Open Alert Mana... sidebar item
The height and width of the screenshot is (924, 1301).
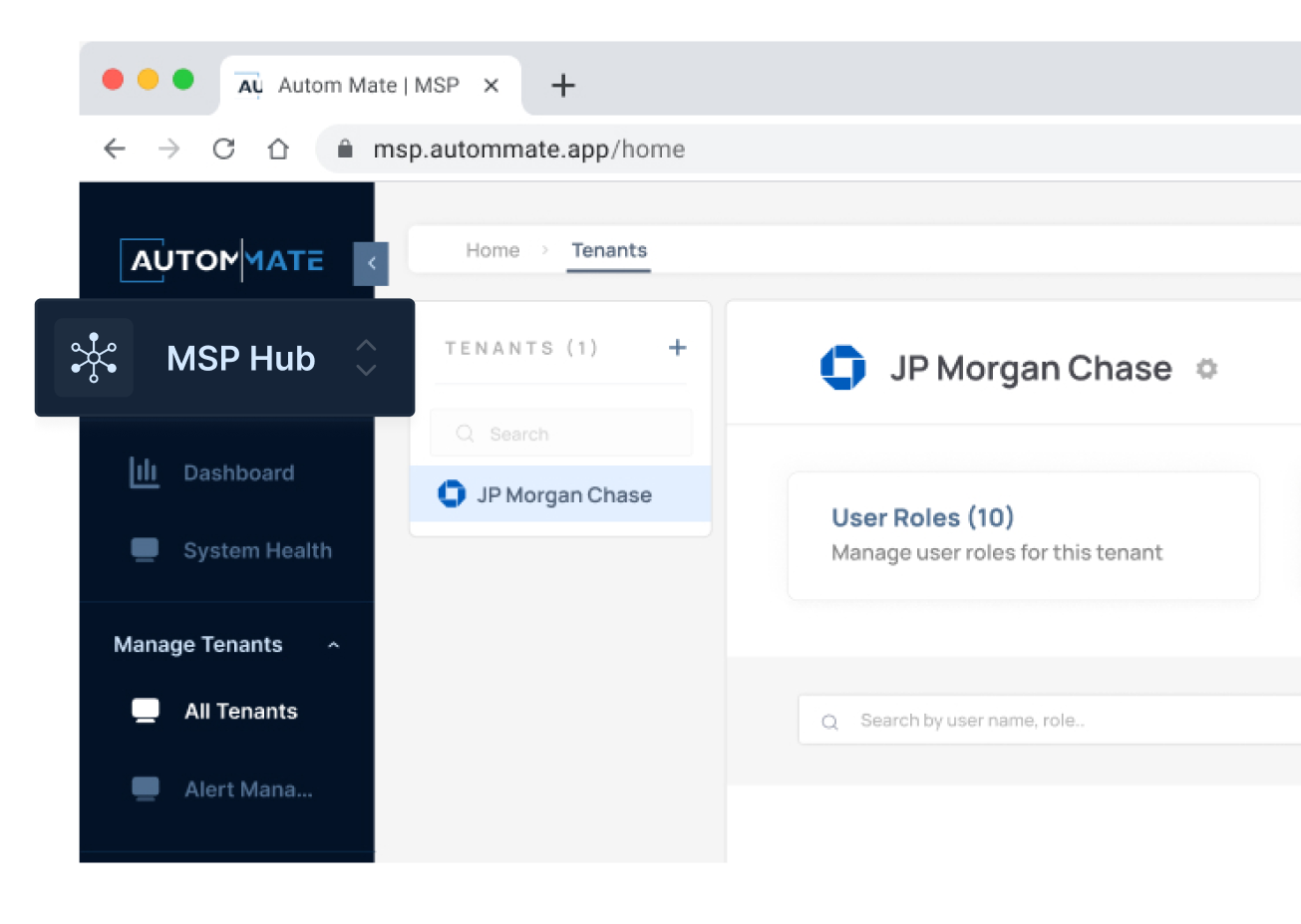(x=248, y=789)
